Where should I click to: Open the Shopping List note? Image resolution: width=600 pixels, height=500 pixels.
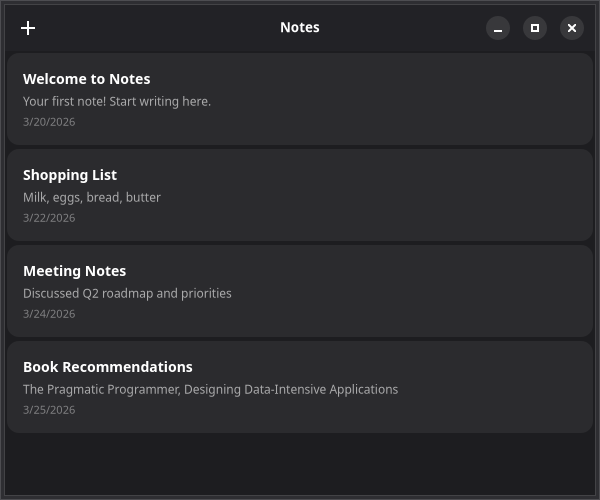coord(300,195)
